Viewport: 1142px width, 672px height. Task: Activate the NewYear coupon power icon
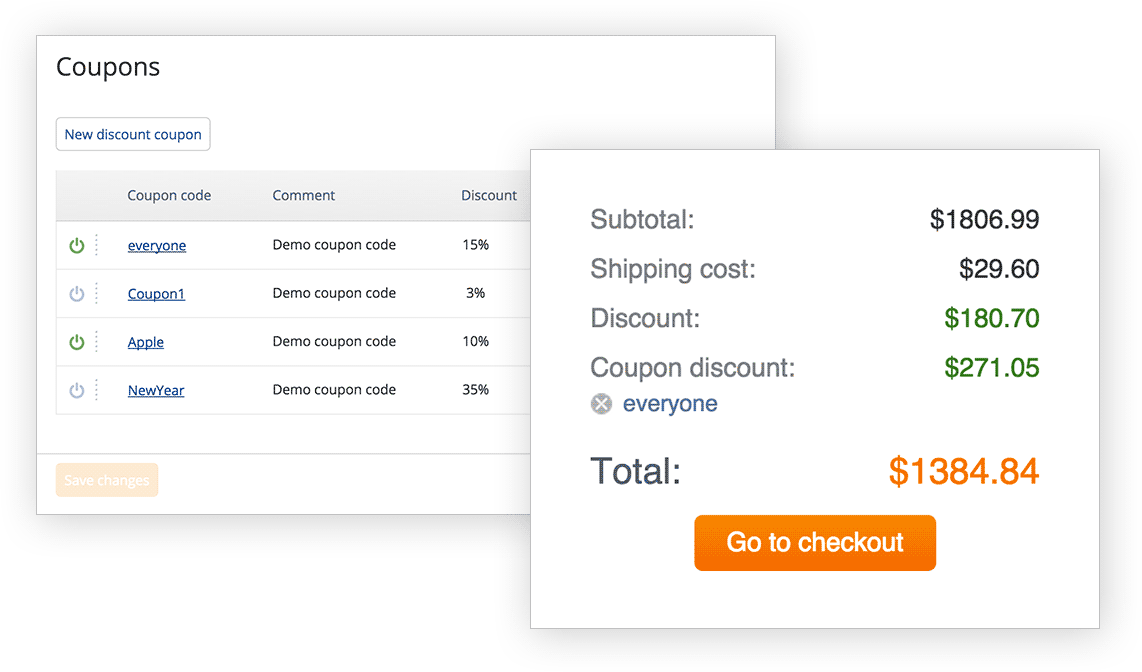pos(77,390)
